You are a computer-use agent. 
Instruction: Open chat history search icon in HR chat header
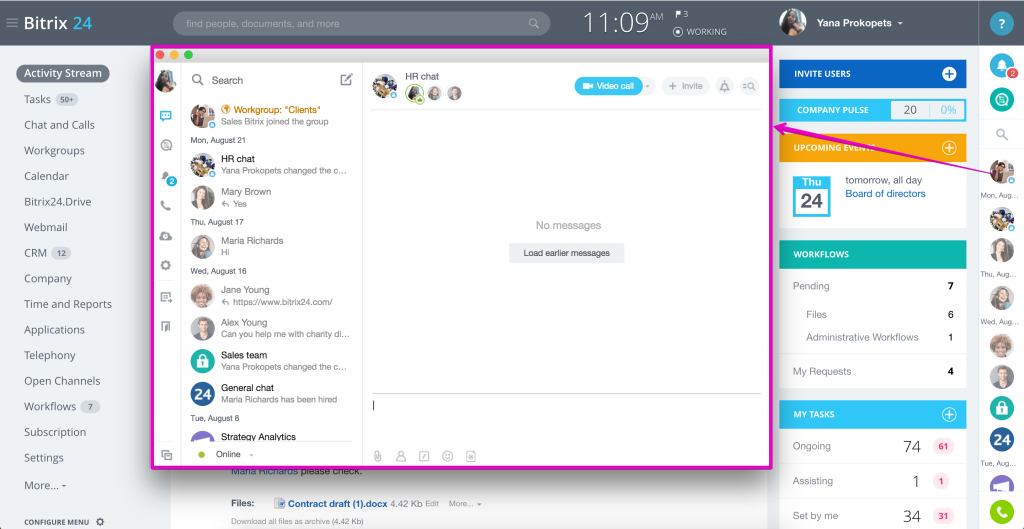pyautogui.click(x=750, y=86)
